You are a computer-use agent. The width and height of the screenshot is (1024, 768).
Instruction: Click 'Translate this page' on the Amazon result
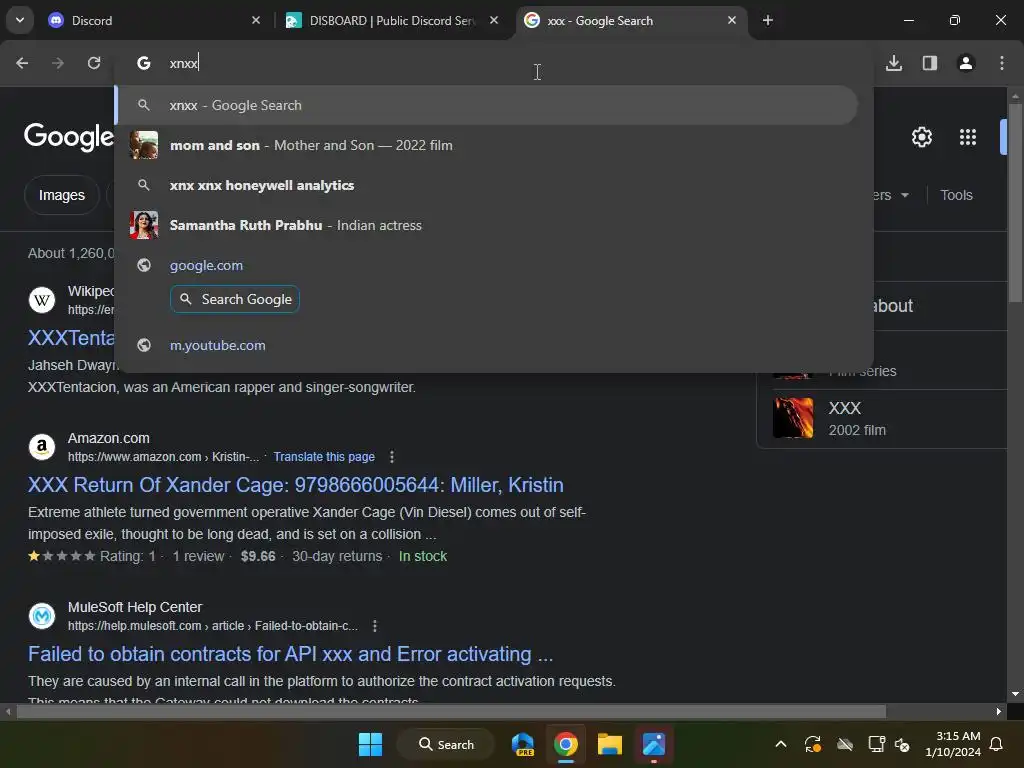pyautogui.click(x=324, y=456)
